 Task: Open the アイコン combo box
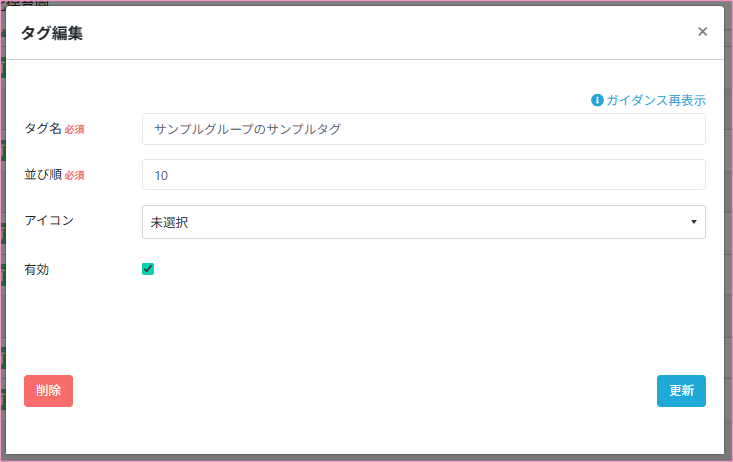click(x=423, y=222)
